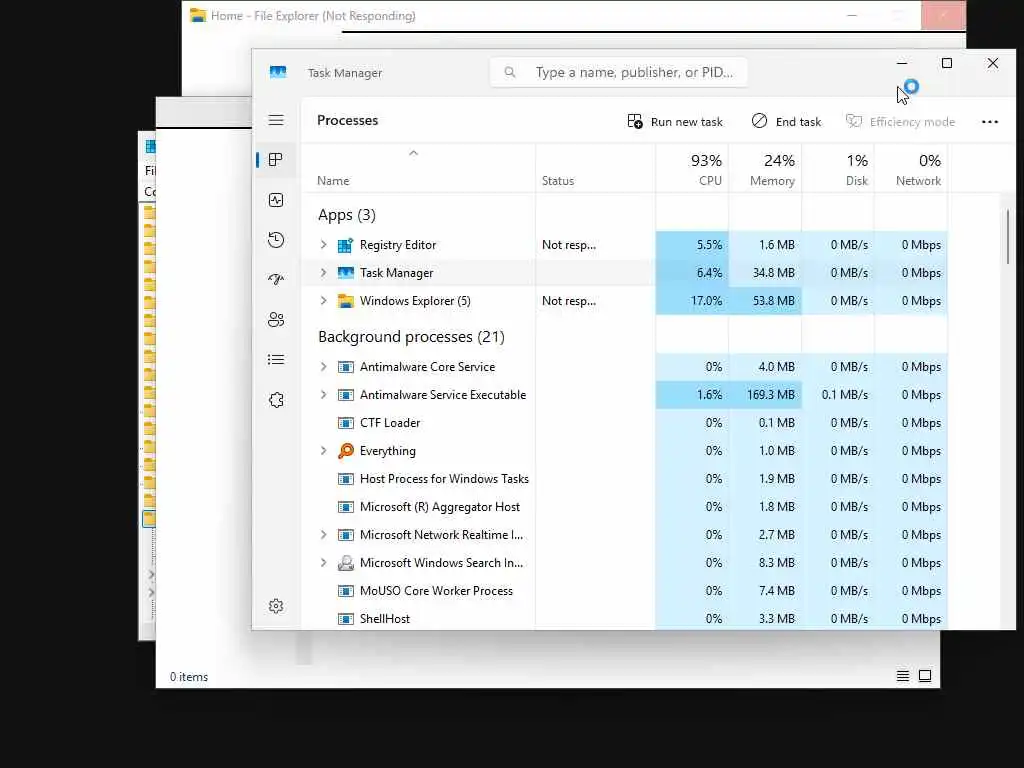This screenshot has width=1024, height=768.
Task: Click File Explorer title bar folder icon
Action: click(x=198, y=15)
